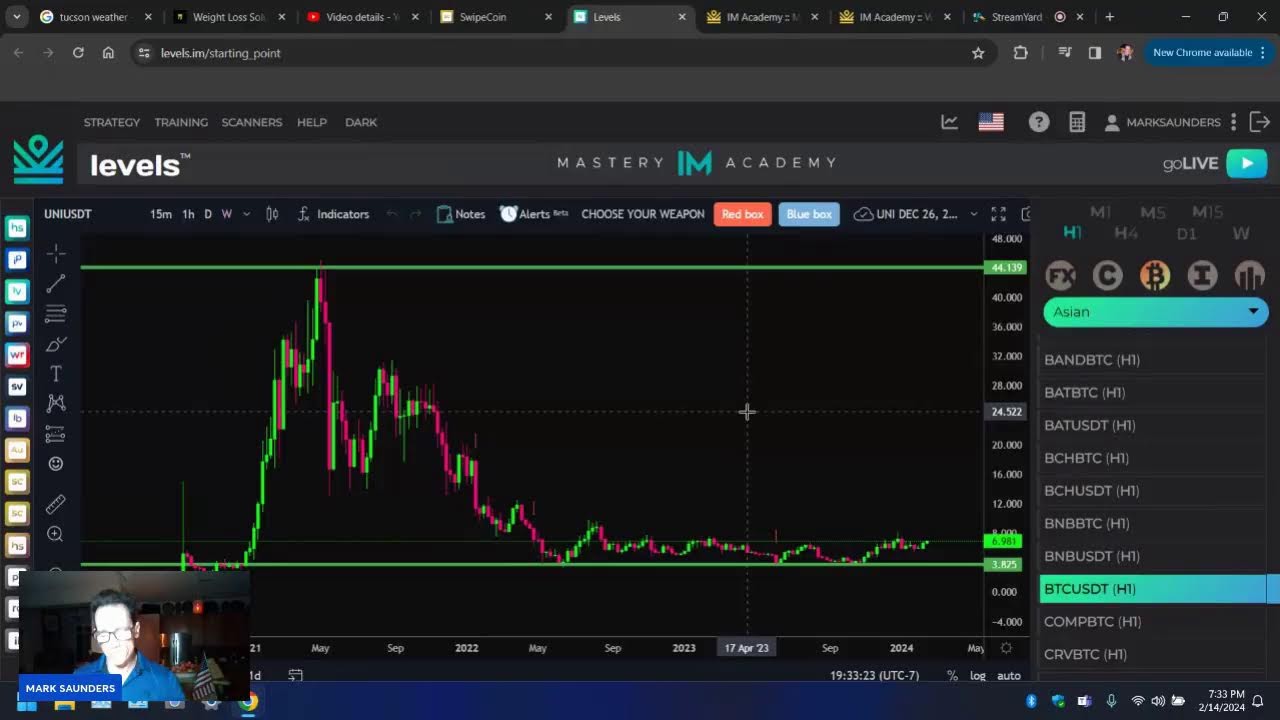Switch scanner timeframe to M1
This screenshot has width=1280, height=720.
1100,212
